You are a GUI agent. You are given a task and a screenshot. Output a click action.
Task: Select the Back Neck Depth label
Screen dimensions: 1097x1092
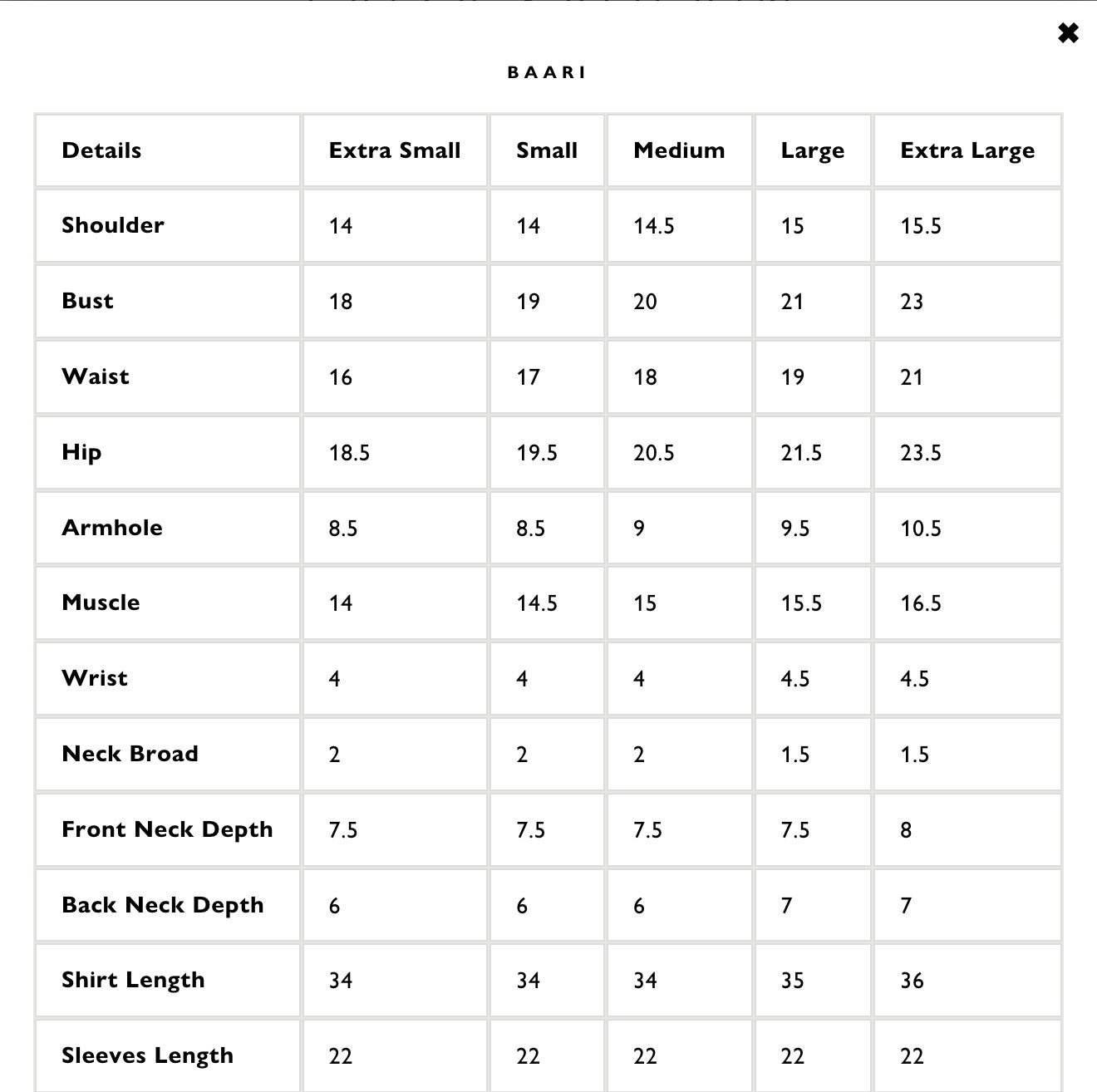point(162,905)
